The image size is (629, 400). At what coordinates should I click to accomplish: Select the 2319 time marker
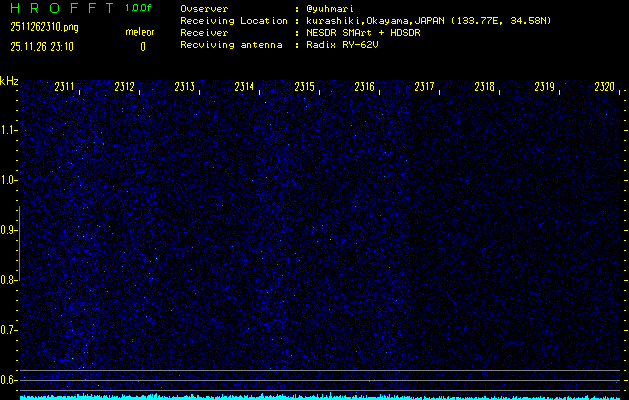[x=545, y=88]
